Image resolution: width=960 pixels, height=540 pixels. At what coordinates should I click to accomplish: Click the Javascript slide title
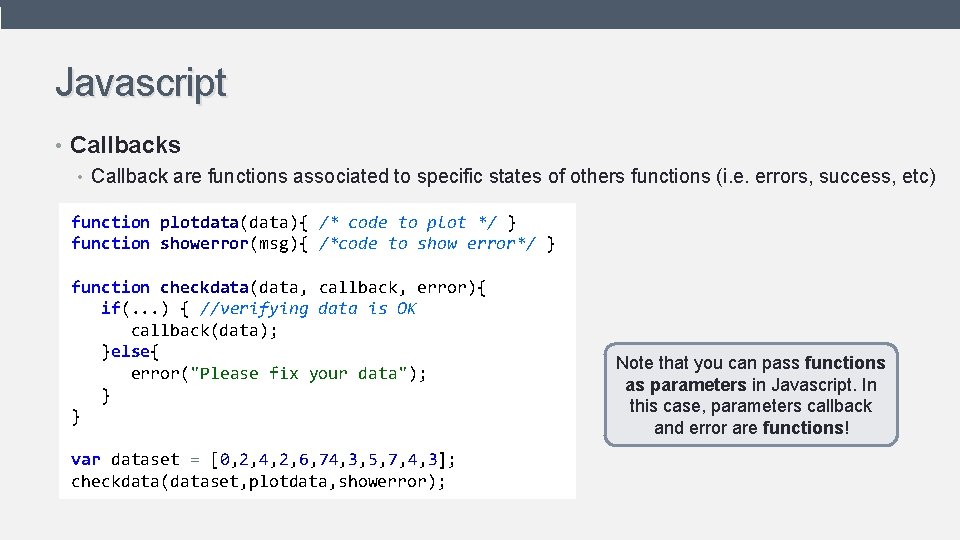[141, 82]
